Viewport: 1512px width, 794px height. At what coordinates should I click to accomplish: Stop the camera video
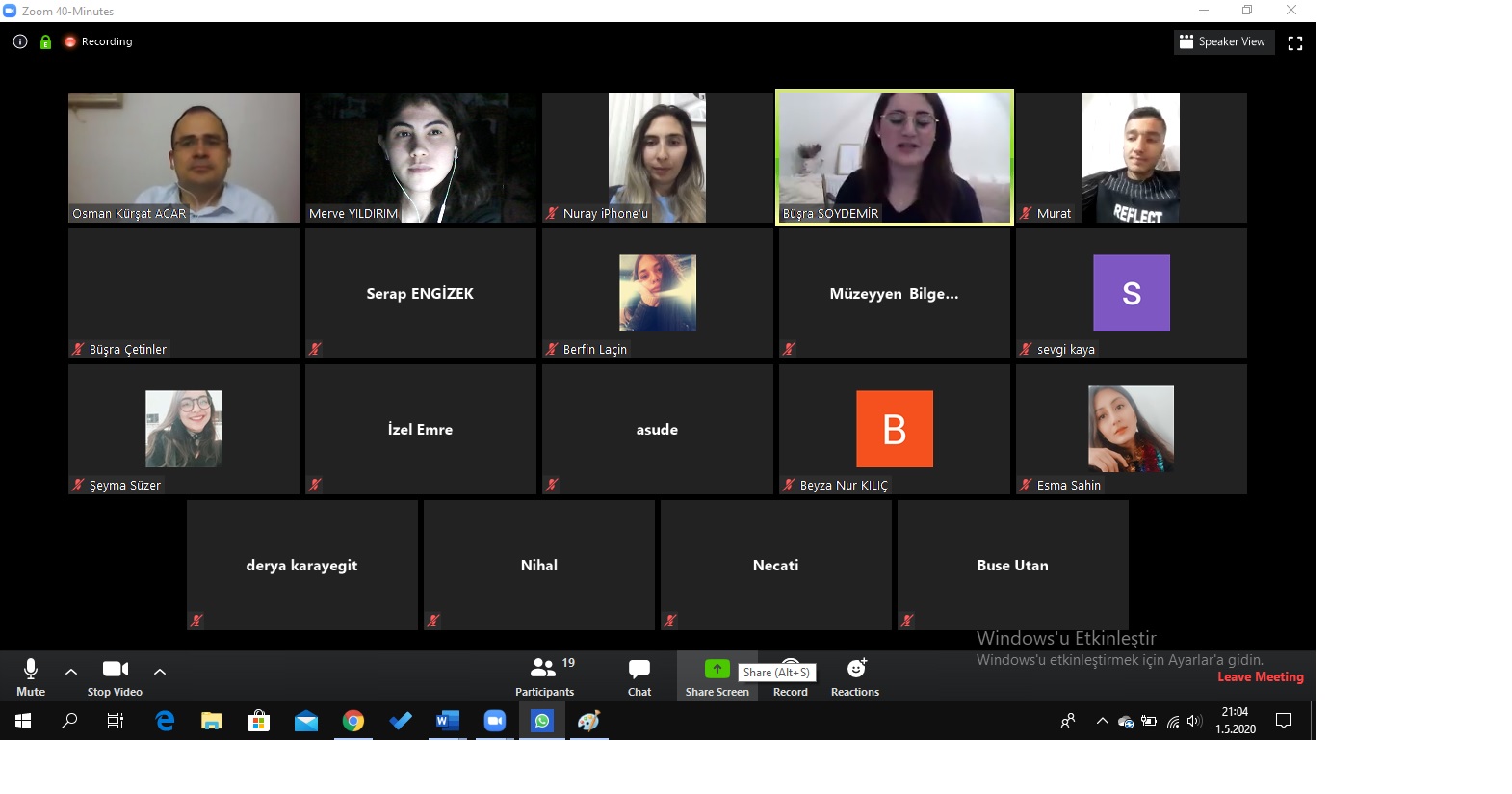tap(115, 675)
